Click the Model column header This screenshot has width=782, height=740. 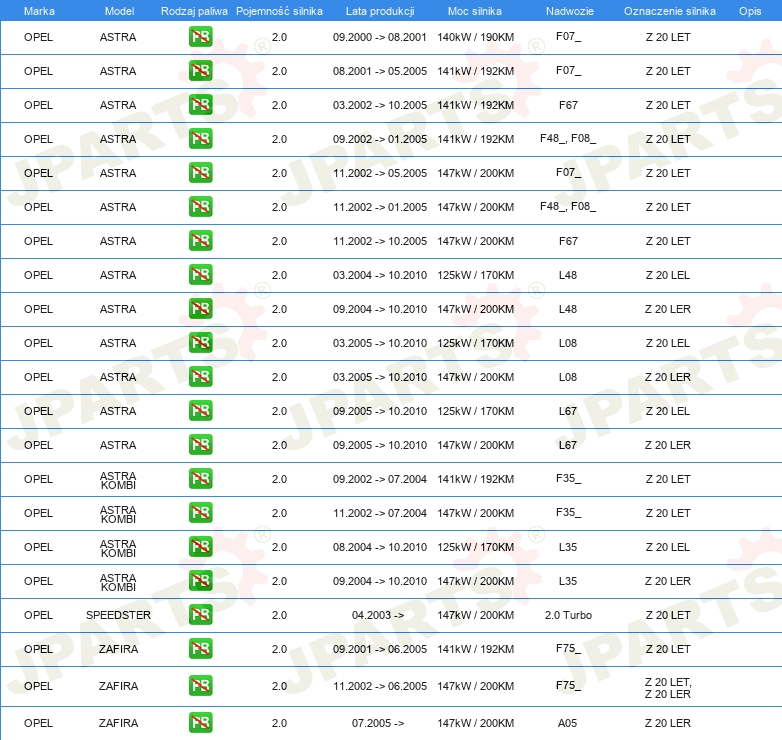coord(119,11)
